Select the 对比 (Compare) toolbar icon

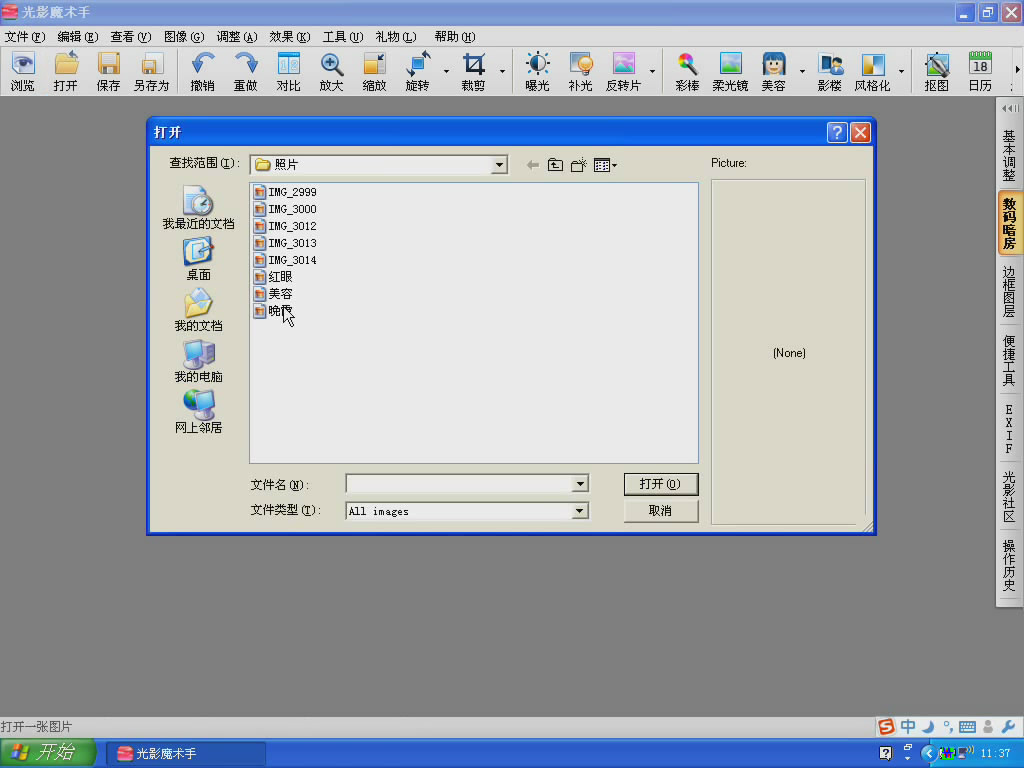pos(289,71)
